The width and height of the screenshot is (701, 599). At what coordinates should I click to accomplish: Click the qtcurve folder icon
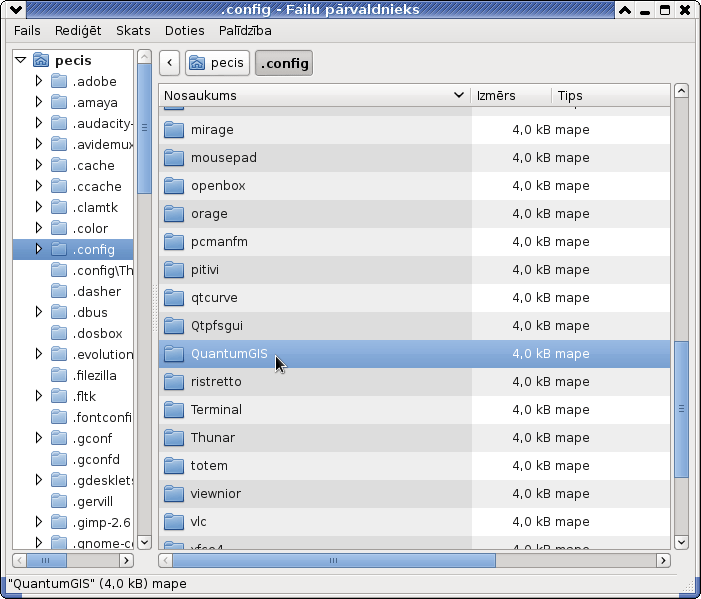(x=174, y=298)
